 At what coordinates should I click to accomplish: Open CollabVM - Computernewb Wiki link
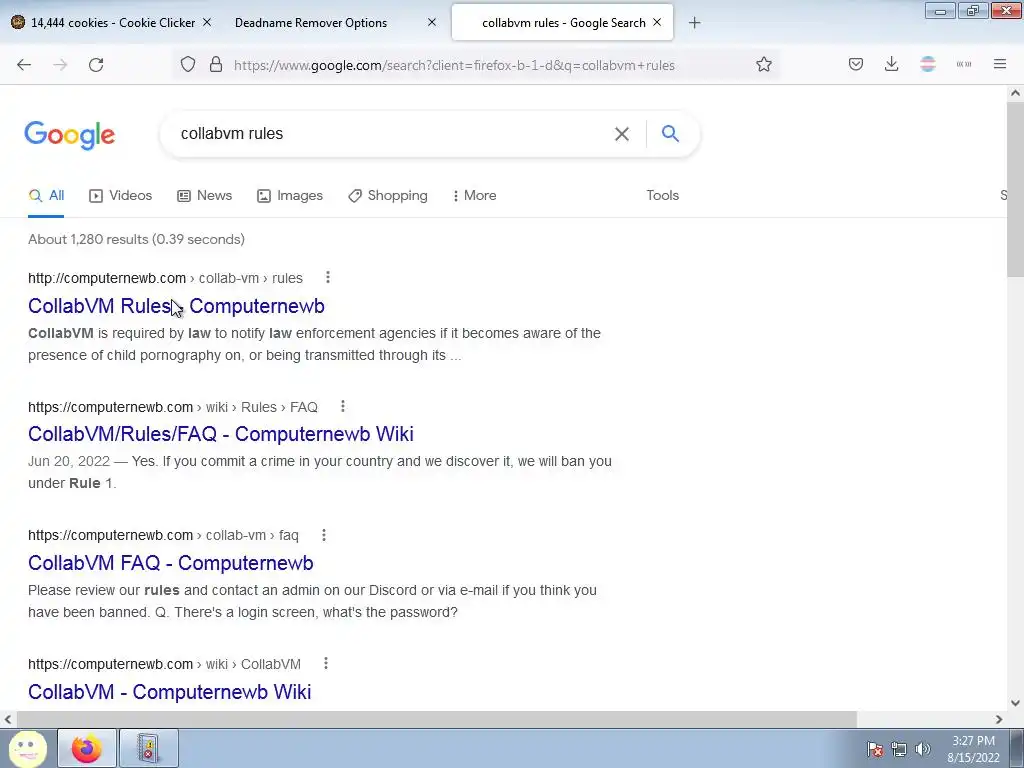[x=170, y=692]
